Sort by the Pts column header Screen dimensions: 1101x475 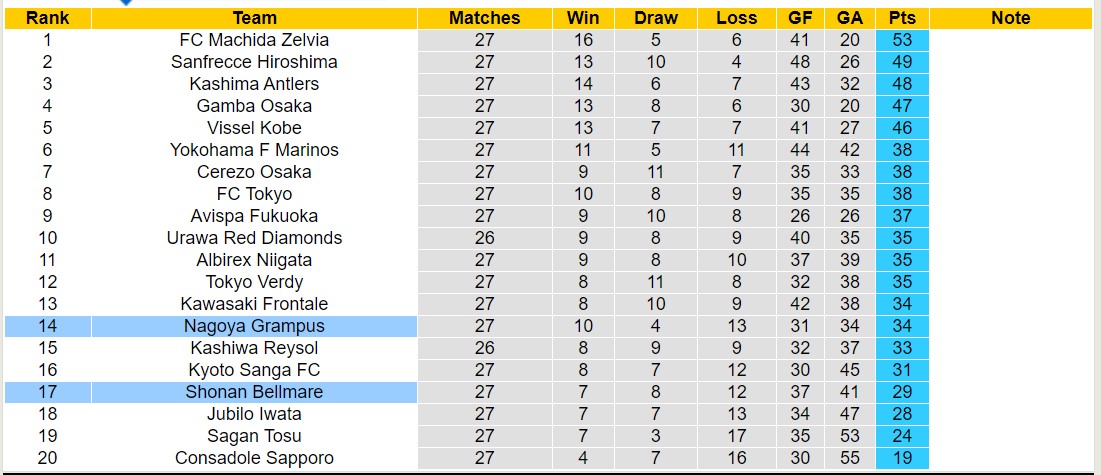(x=902, y=18)
